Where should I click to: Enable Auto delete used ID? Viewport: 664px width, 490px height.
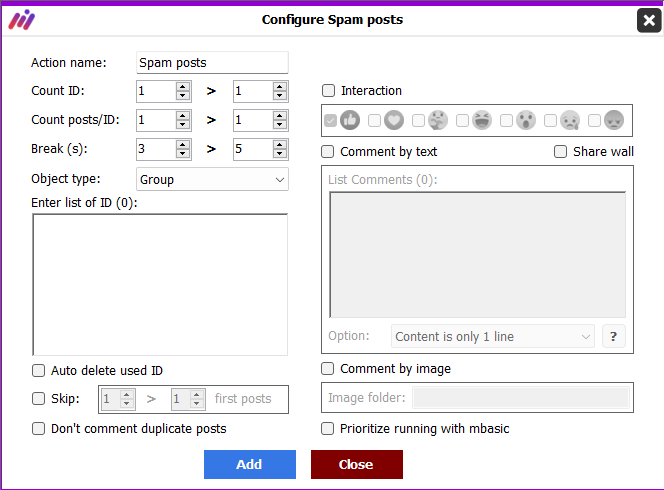pyautogui.click(x=39, y=371)
